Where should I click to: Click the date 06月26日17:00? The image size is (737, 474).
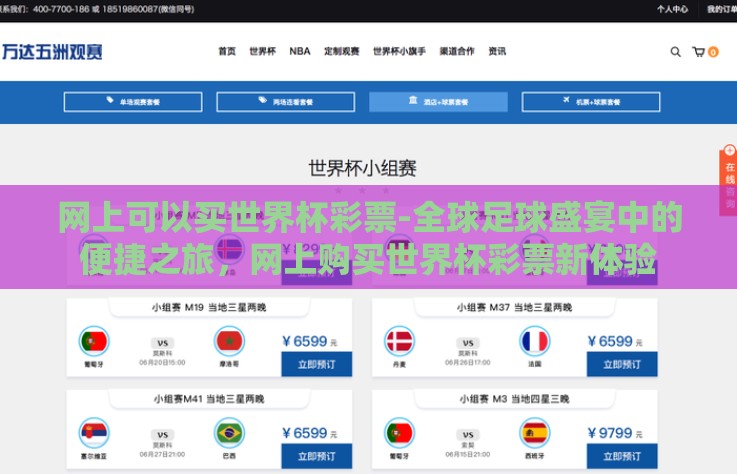(x=468, y=363)
